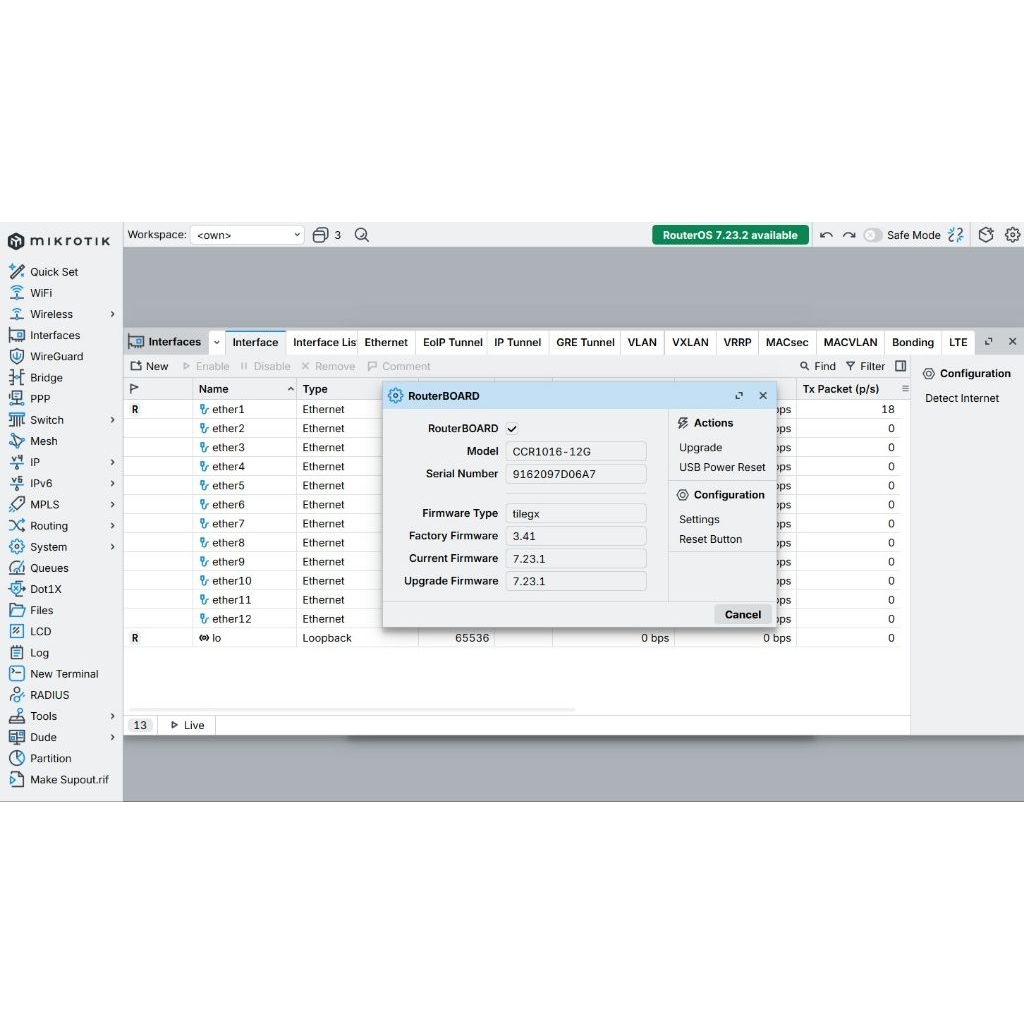Viewport: 1024px width, 1024px height.
Task: Switch to the Bonding tab
Action: point(913,342)
